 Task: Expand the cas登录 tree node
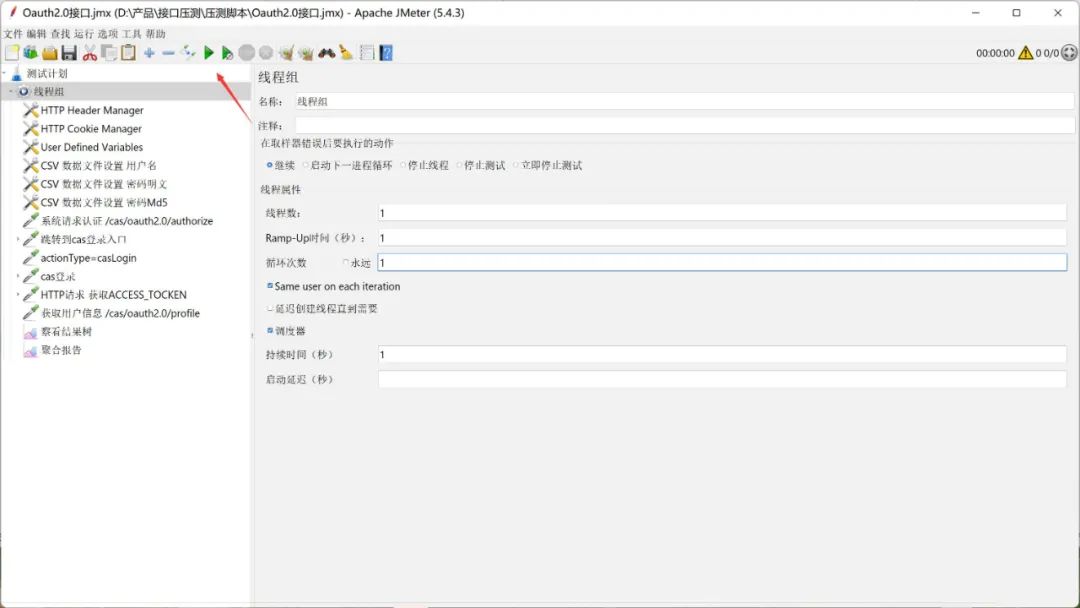click(x=18, y=276)
